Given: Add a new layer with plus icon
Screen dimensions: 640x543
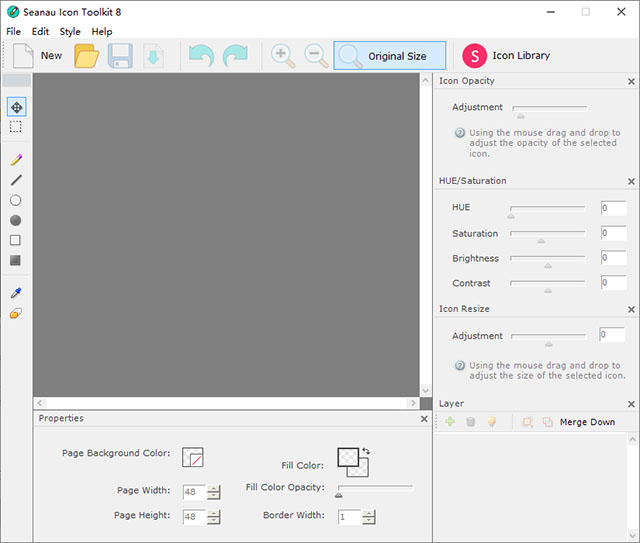Looking at the screenshot, I should pyautogui.click(x=450, y=421).
